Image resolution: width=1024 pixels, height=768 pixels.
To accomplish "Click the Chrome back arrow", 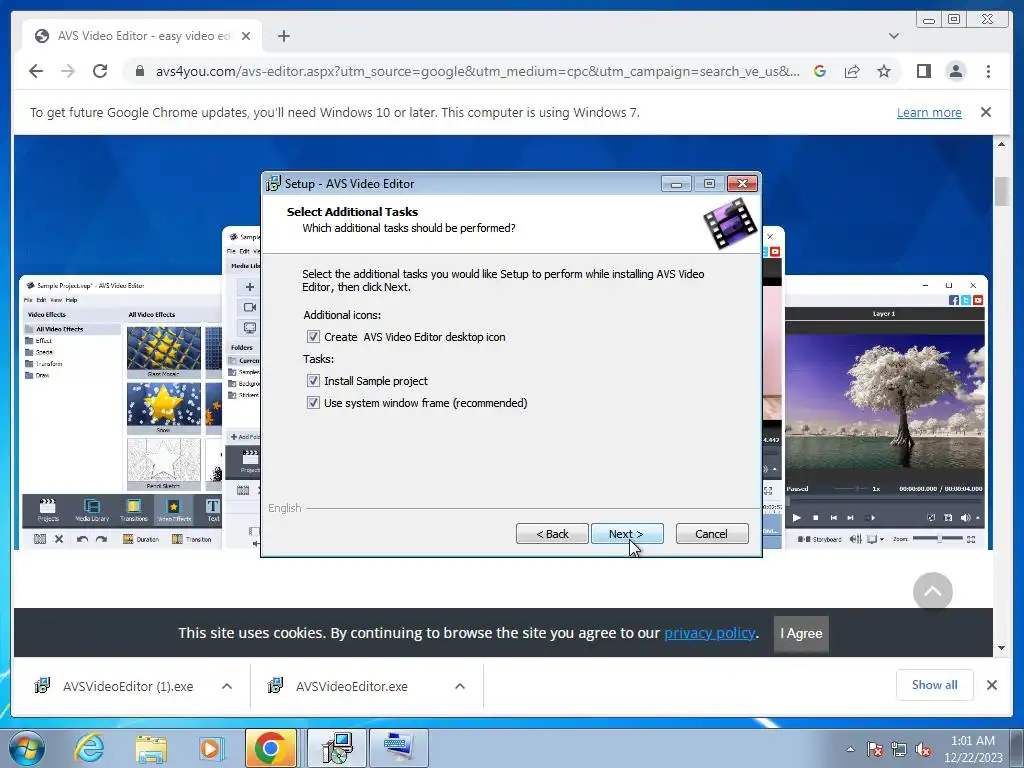I will (36, 71).
